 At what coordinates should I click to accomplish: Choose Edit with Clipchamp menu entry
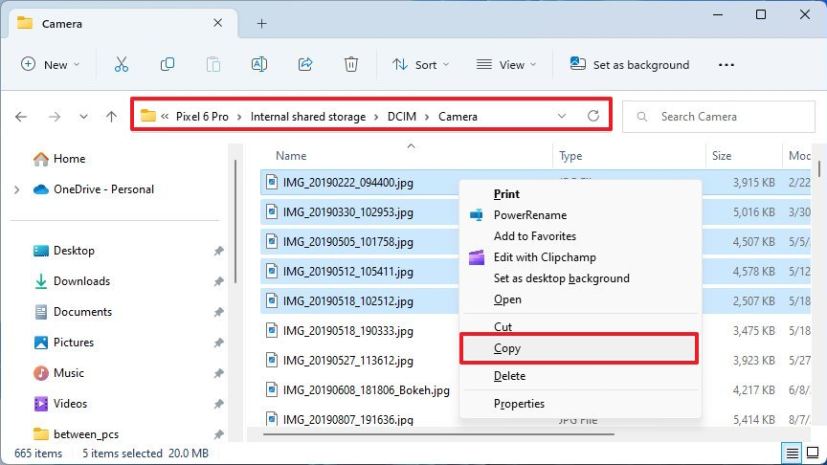(544, 257)
